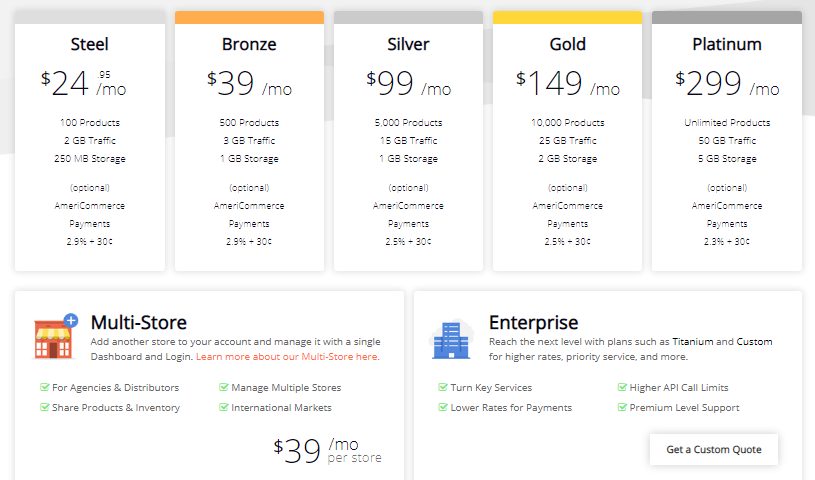Select the Bronze plan heading

click(x=249, y=44)
